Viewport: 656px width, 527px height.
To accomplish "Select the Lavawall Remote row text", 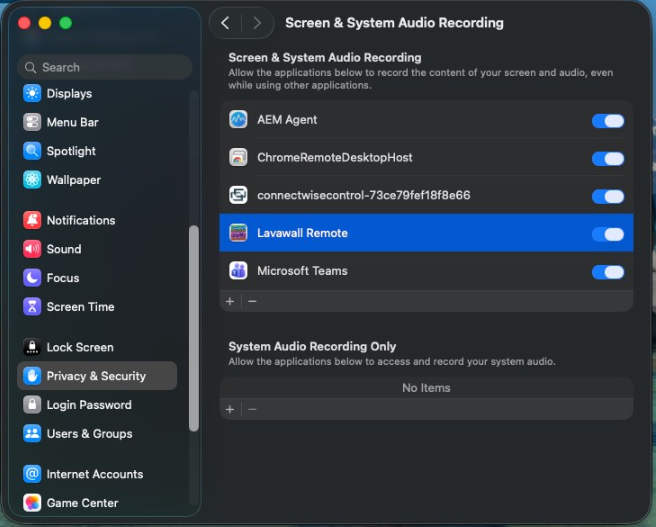I will click(x=302, y=233).
